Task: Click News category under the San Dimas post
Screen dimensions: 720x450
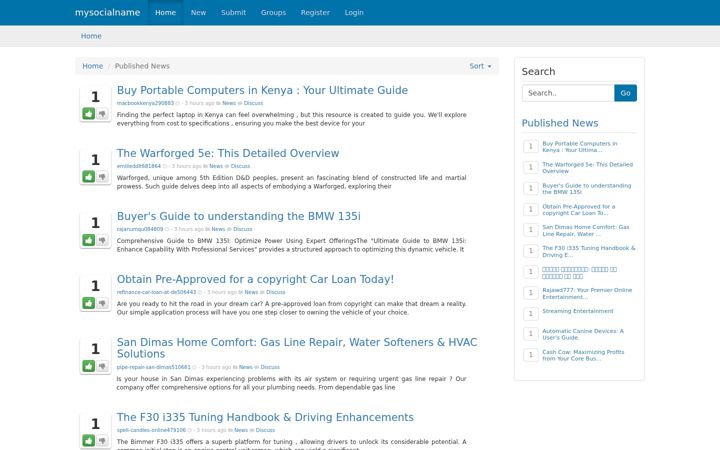Action: pos(246,367)
